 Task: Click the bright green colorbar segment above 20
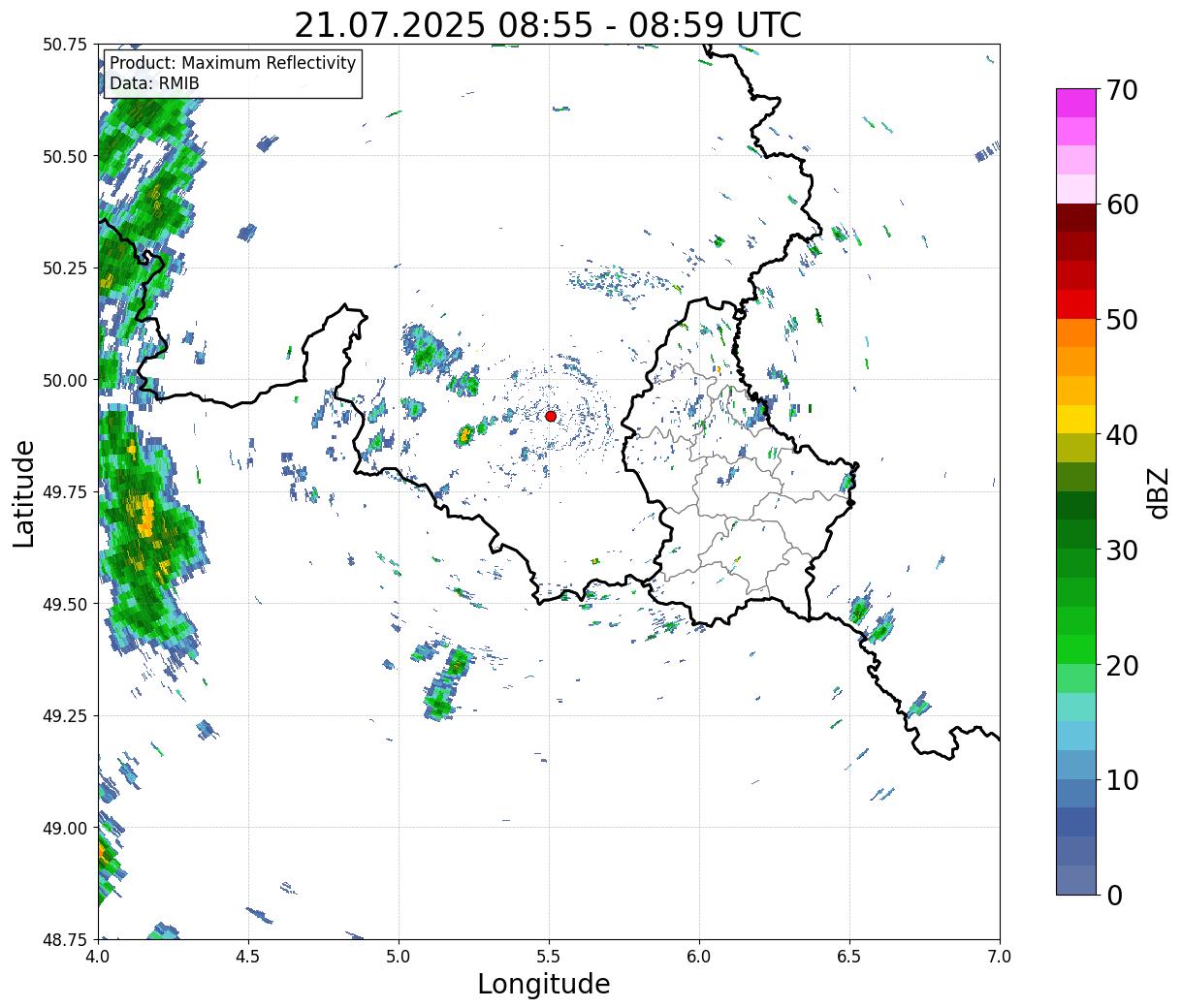click(1076, 648)
